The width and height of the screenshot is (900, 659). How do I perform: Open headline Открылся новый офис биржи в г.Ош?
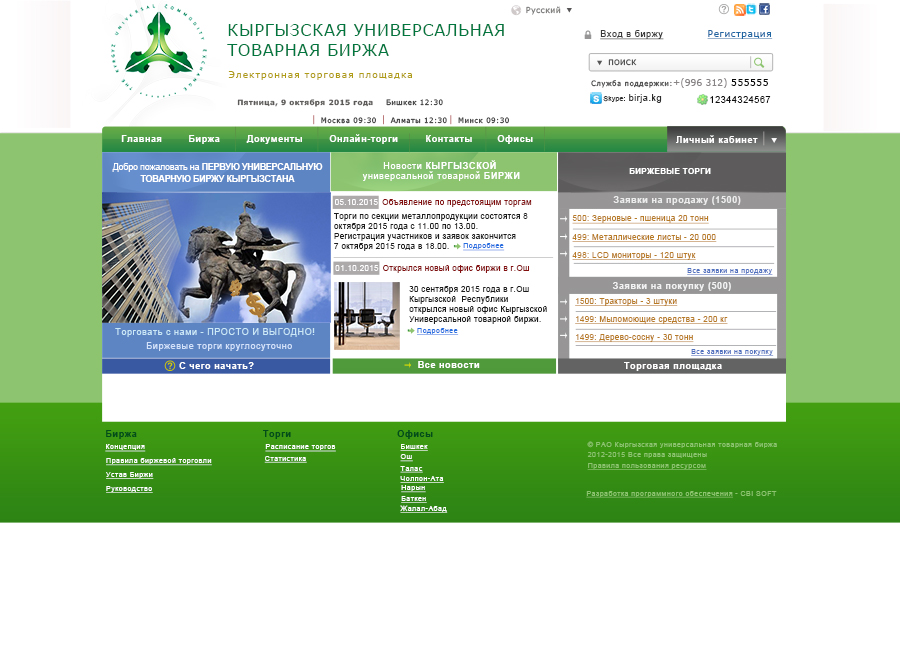click(456, 268)
